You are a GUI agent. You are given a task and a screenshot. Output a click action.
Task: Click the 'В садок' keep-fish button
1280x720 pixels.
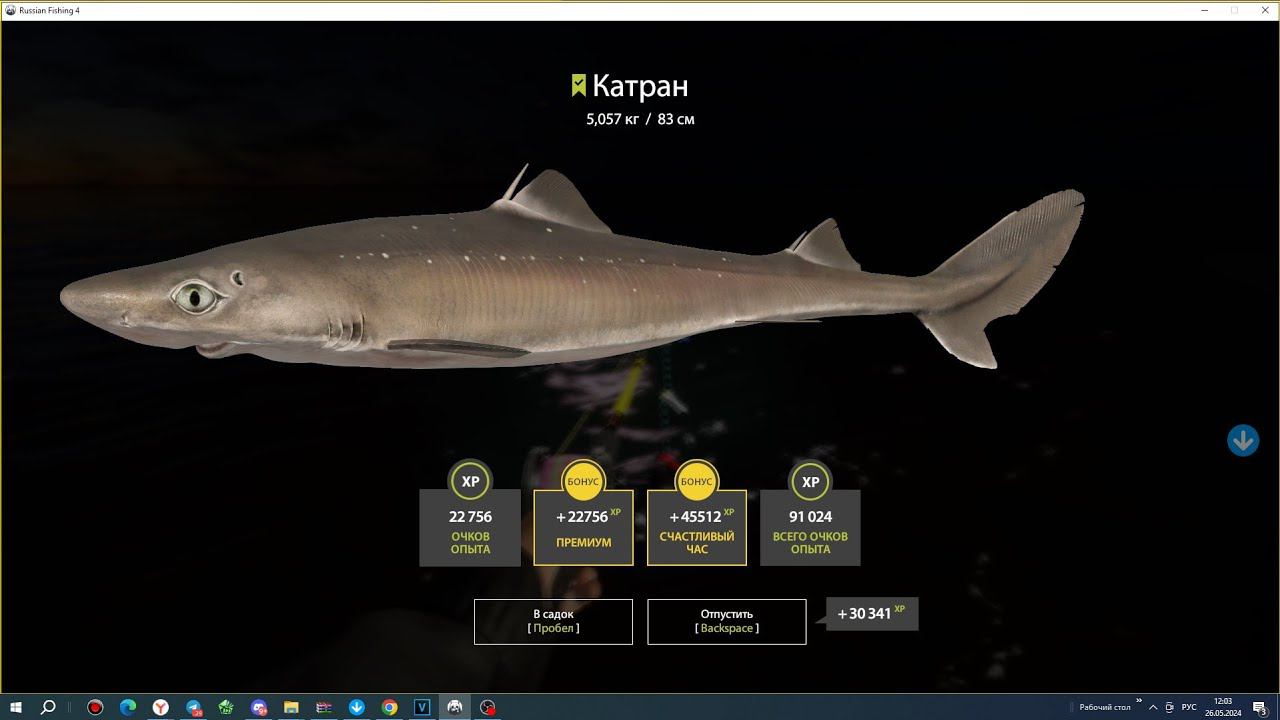point(553,621)
